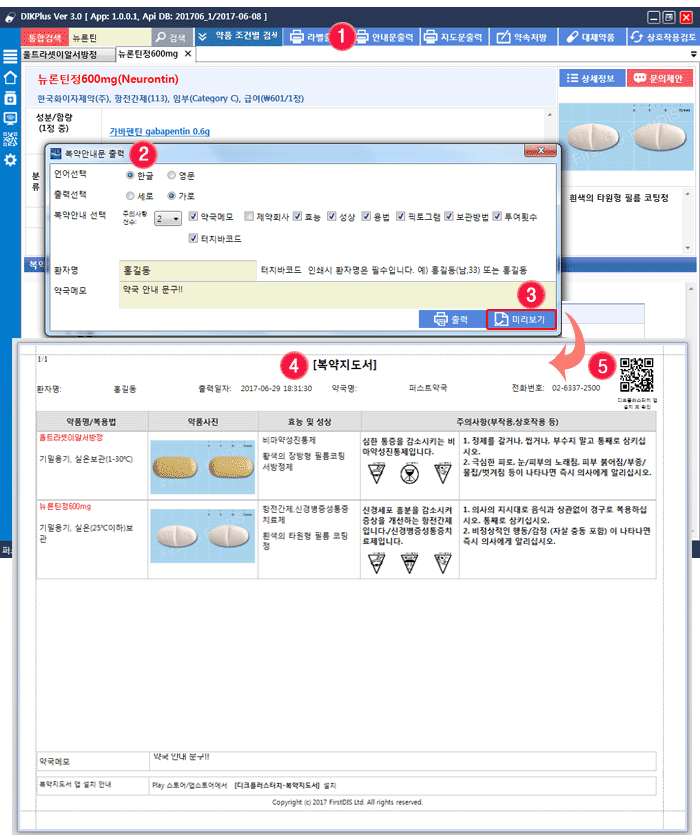This screenshot has height=837, width=700.
Task: Click 울트라셋이알서방정 drug name in preview
Action: pos(71,437)
